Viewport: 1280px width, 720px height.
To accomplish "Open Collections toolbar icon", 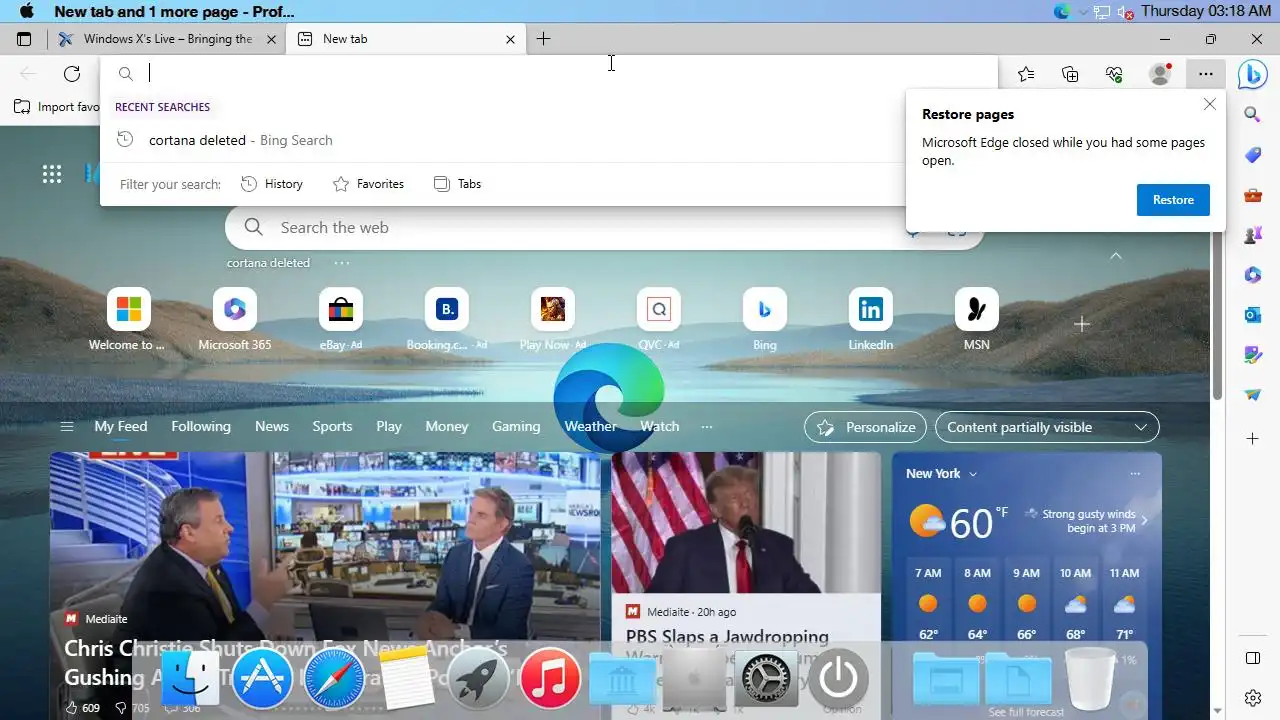I will point(1070,73).
